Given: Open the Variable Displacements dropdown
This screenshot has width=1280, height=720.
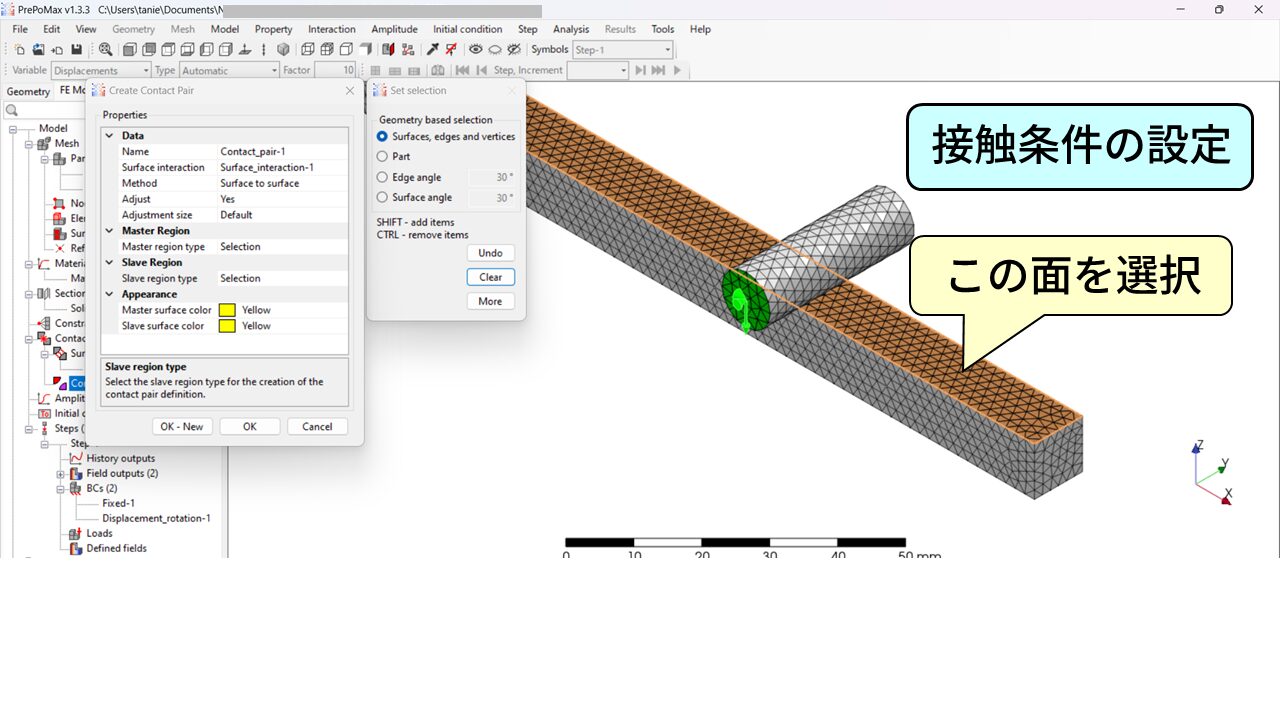Looking at the screenshot, I should pos(145,71).
